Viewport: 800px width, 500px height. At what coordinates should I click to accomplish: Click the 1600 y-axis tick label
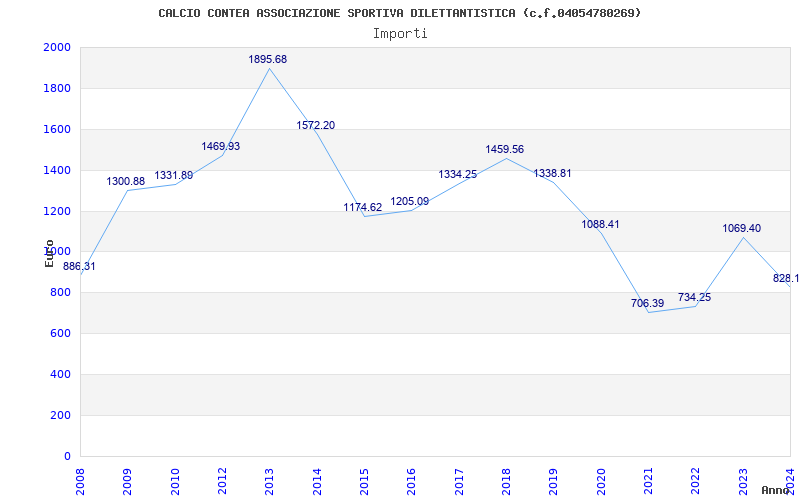coord(57,129)
